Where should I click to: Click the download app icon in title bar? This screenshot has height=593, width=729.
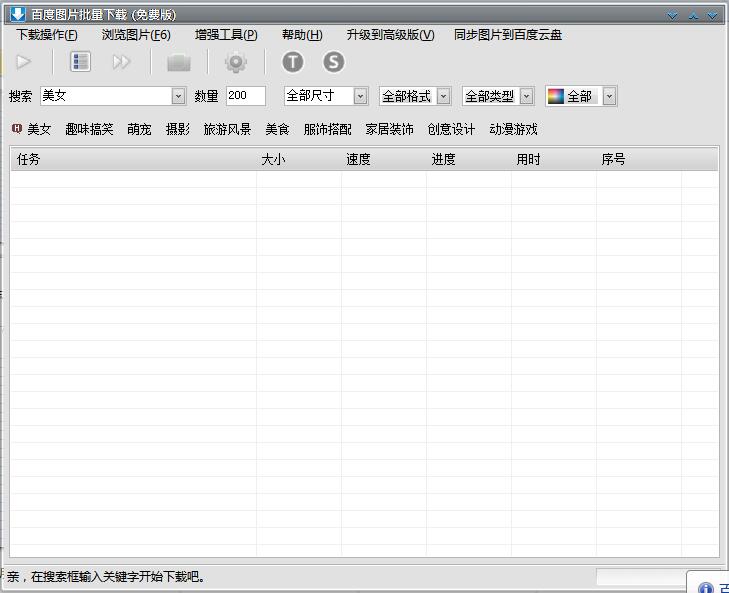17,14
